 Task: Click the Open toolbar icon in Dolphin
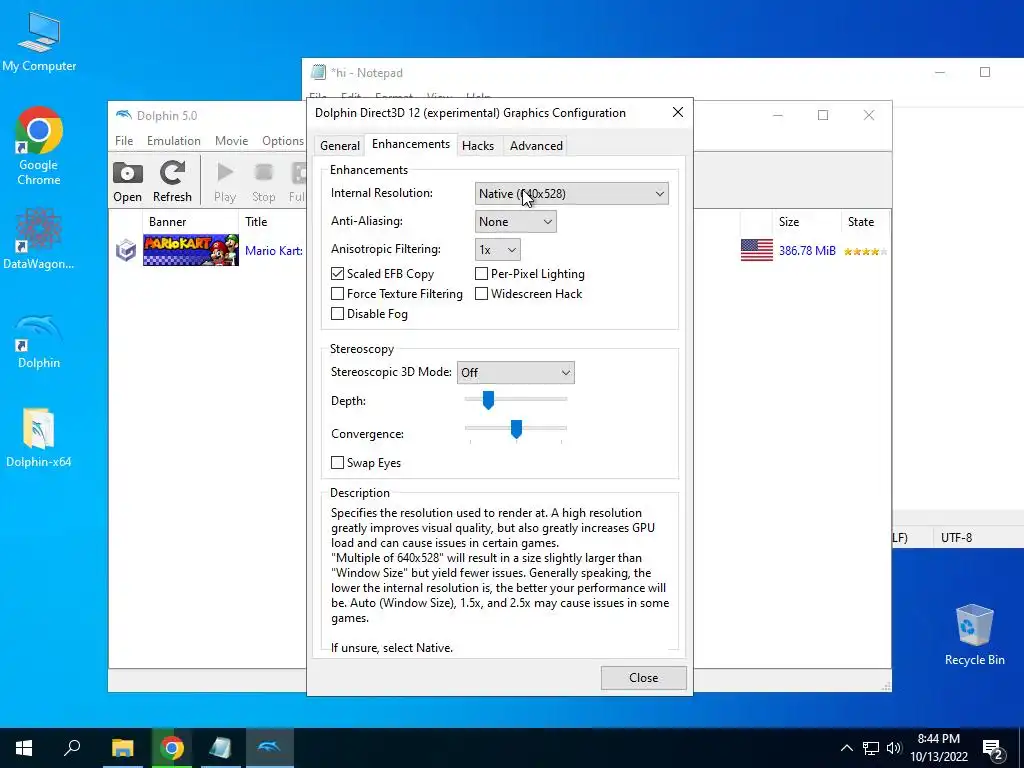point(127,182)
